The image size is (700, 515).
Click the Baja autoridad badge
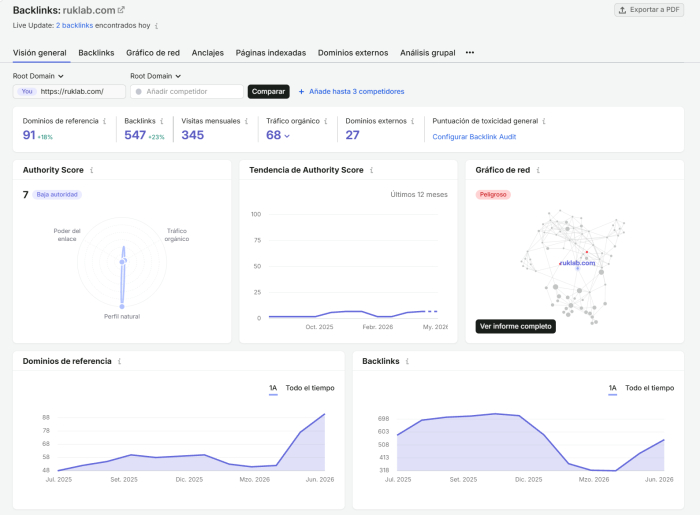pos(57,195)
